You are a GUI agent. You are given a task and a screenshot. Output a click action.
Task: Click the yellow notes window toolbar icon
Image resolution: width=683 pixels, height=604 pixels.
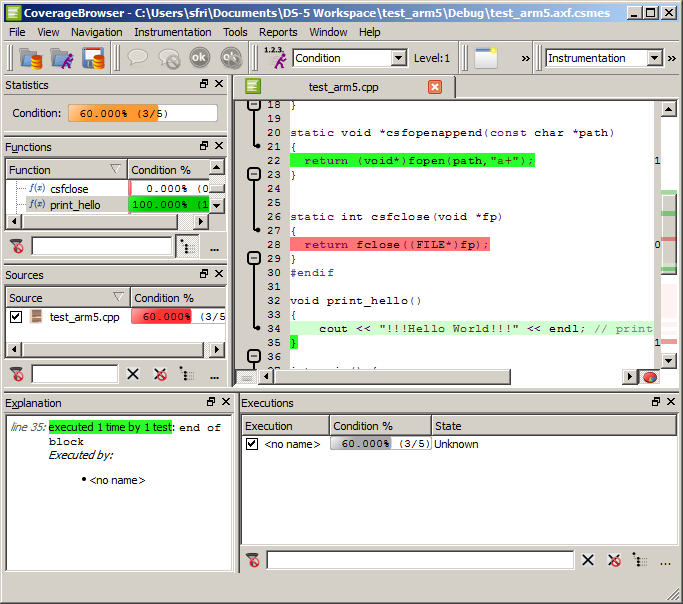[x=486, y=58]
